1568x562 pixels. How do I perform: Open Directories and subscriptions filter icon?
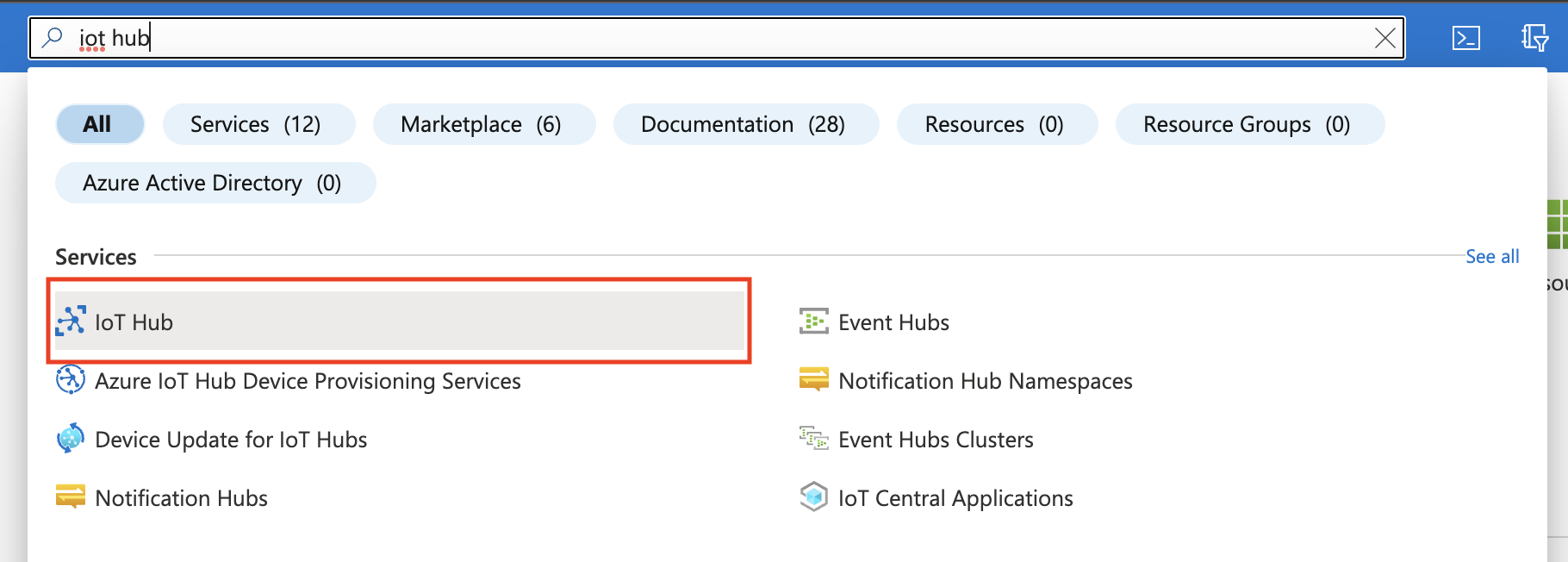(1534, 38)
